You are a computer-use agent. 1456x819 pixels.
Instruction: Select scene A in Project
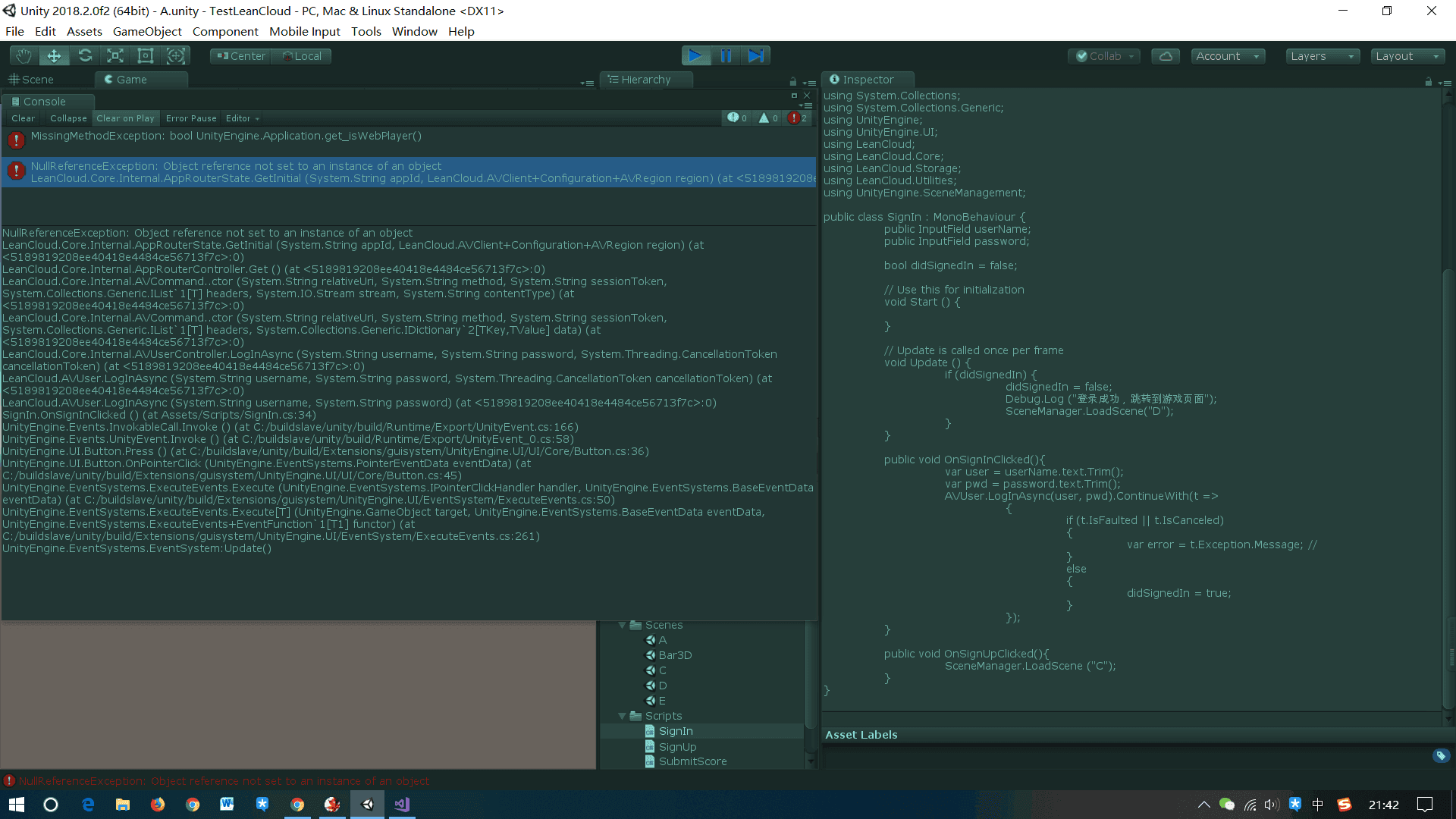pos(656,640)
